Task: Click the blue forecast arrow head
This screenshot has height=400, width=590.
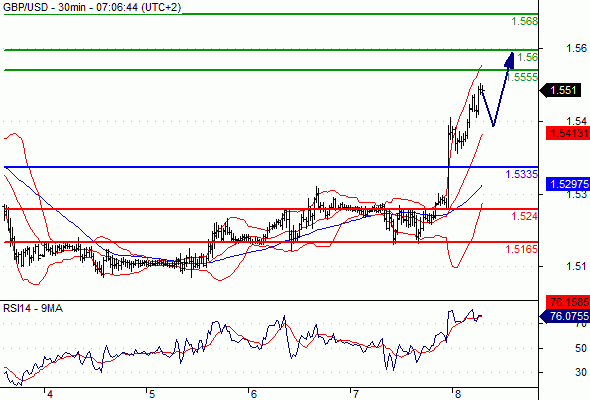Action: [510, 60]
